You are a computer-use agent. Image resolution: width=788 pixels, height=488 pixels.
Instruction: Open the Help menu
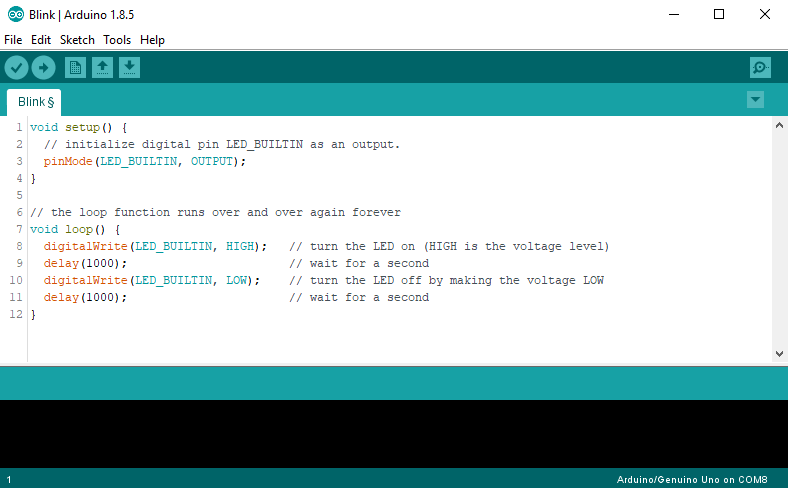point(152,40)
